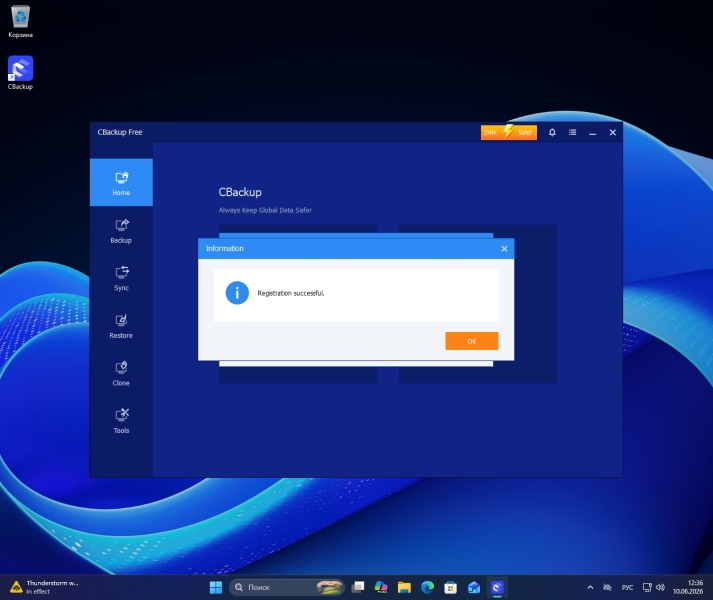Open the Backup section in sidebar
The image size is (713, 600).
pos(121,231)
